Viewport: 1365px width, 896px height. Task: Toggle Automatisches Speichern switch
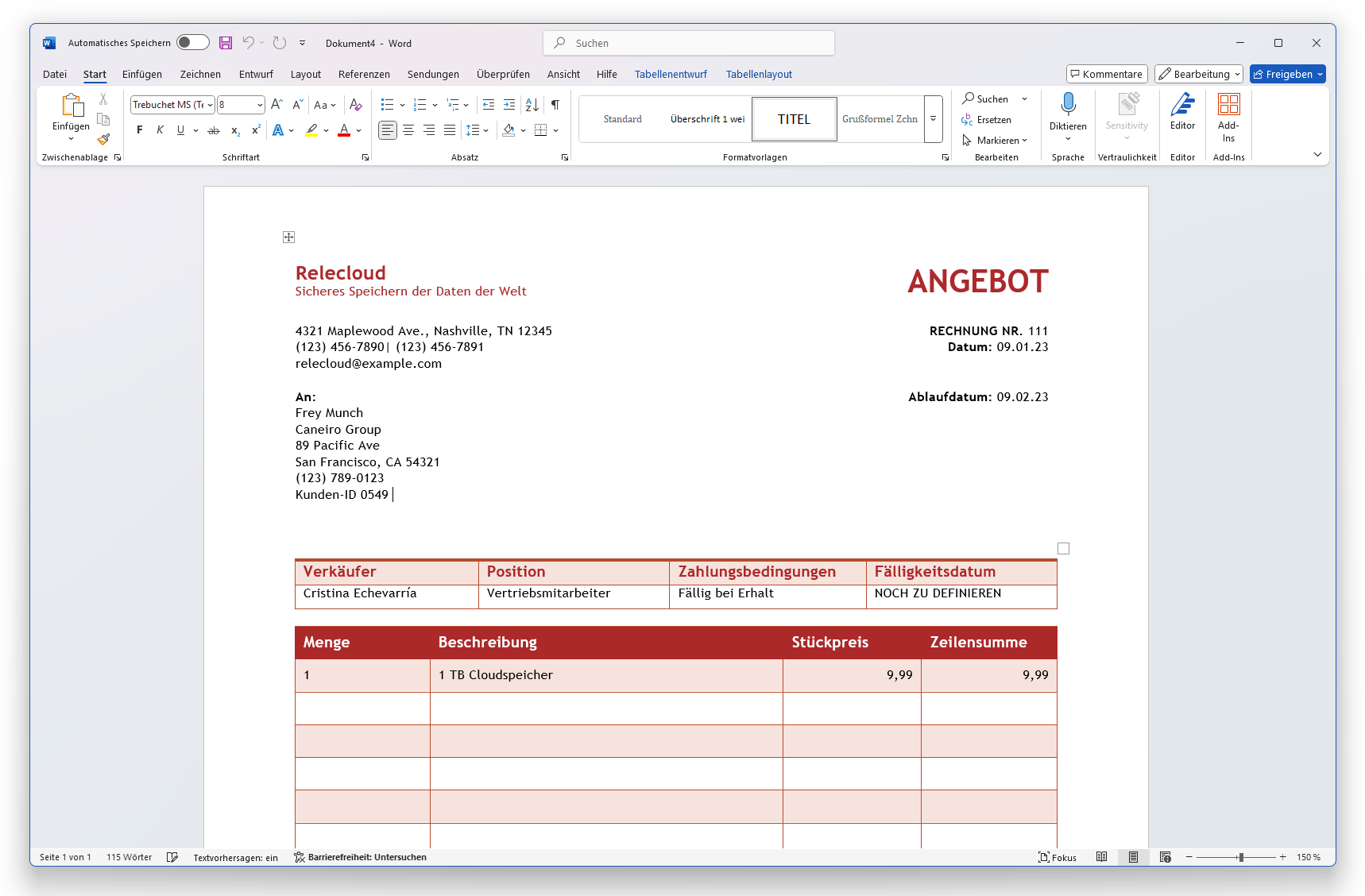[192, 43]
